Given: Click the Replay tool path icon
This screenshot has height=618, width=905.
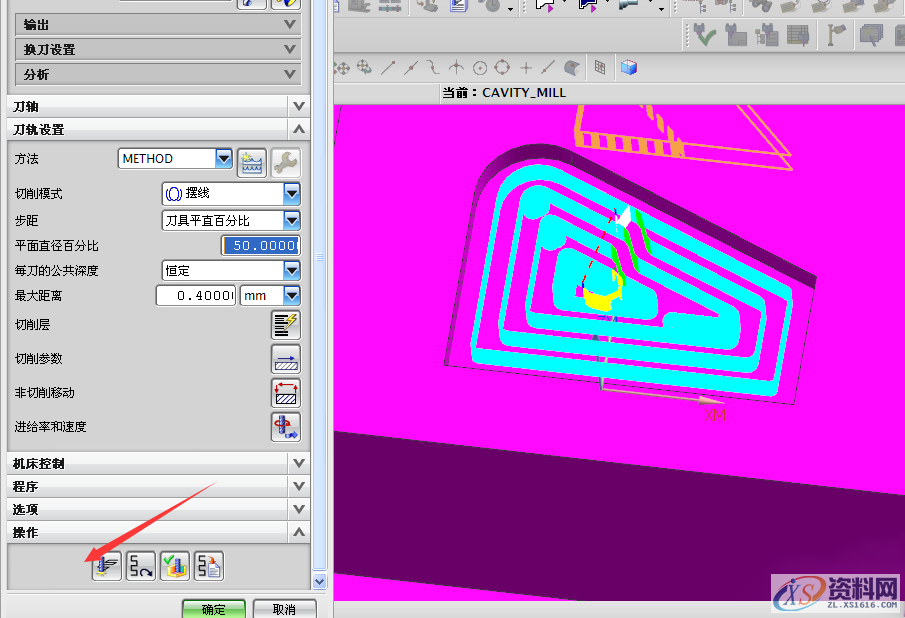Looking at the screenshot, I should tap(141, 566).
